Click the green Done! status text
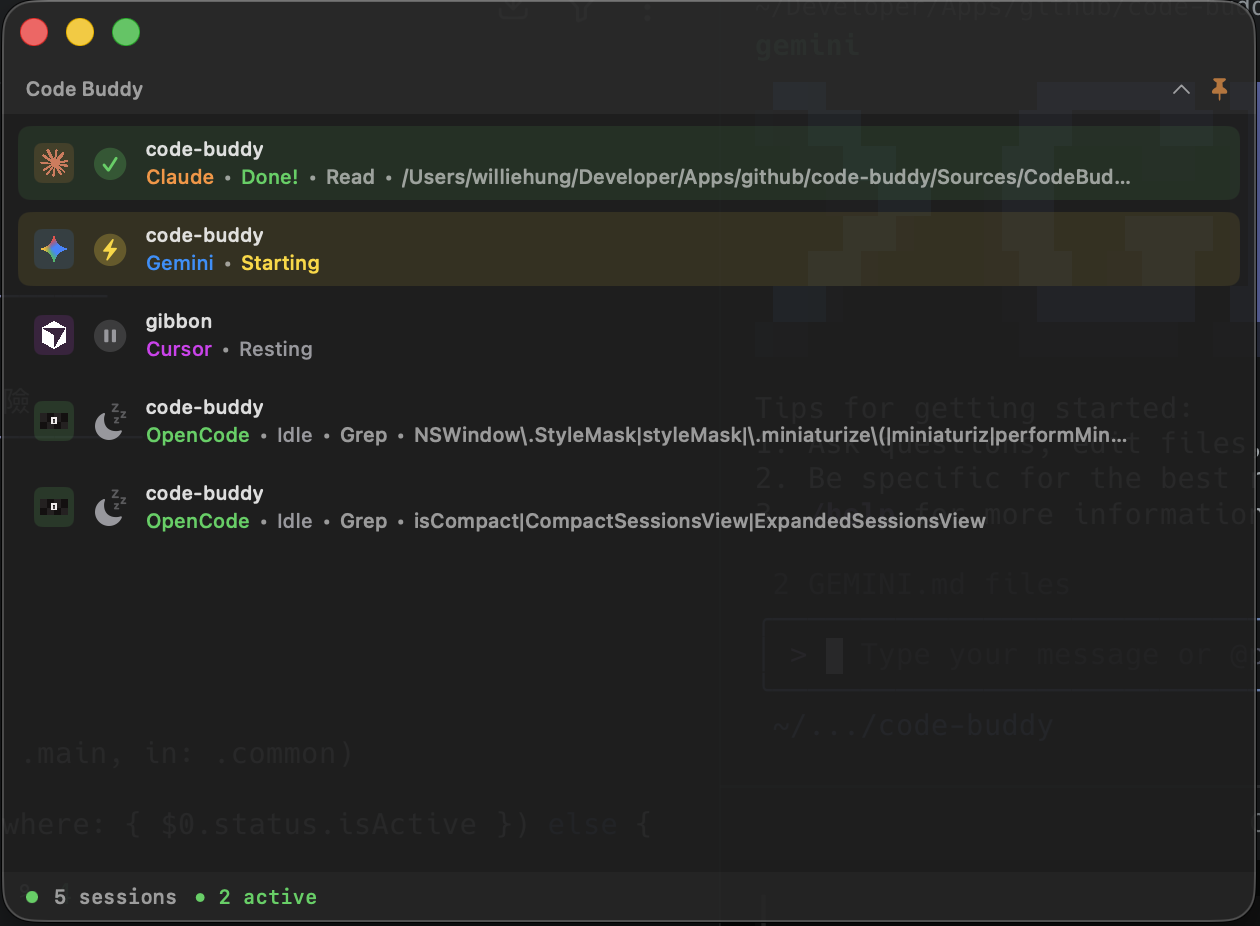The height and width of the screenshot is (926, 1260). [x=270, y=177]
